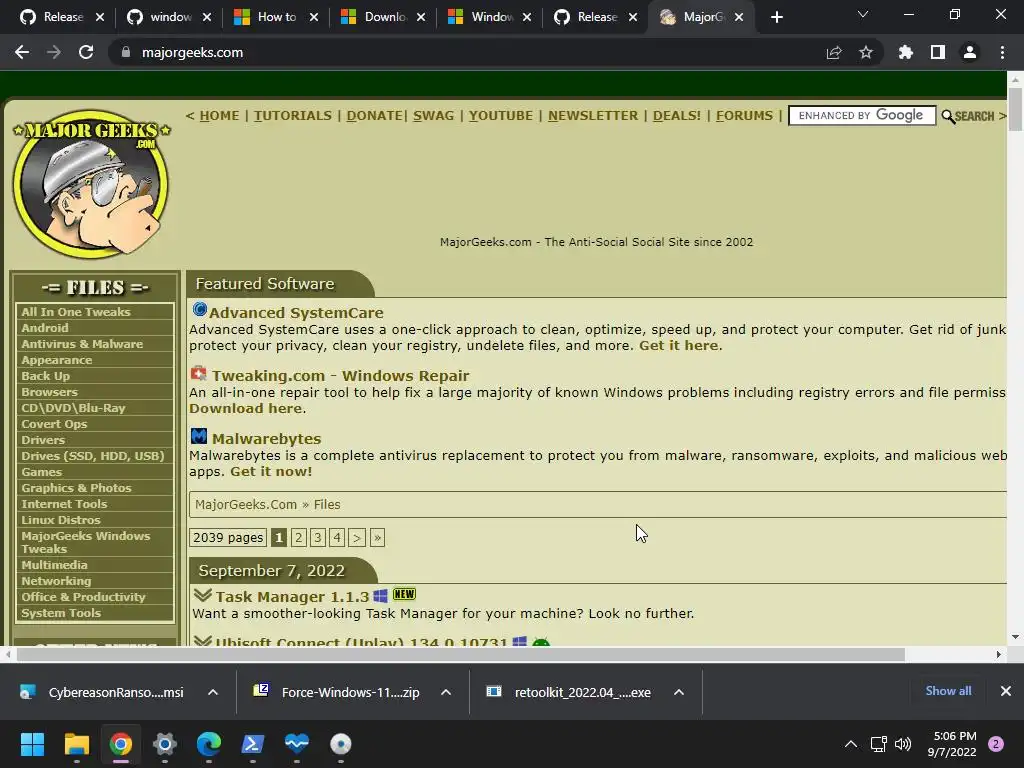Click the Advanced SystemCare title link

click(x=296, y=313)
